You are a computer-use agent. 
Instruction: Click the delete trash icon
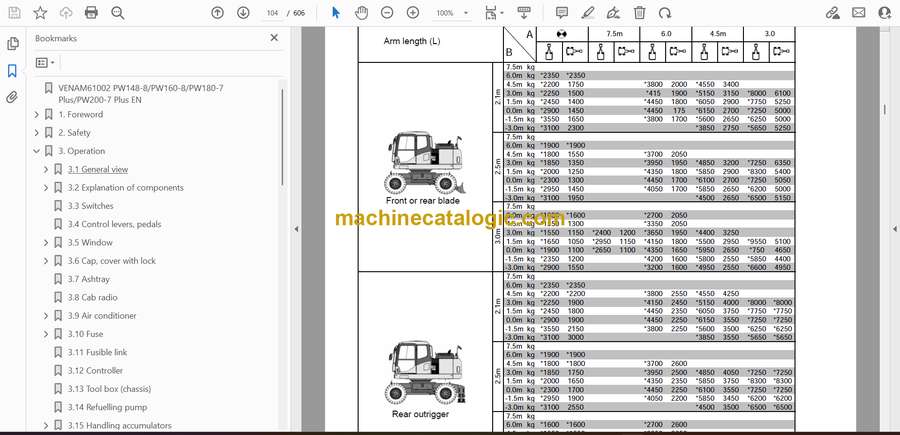639,13
